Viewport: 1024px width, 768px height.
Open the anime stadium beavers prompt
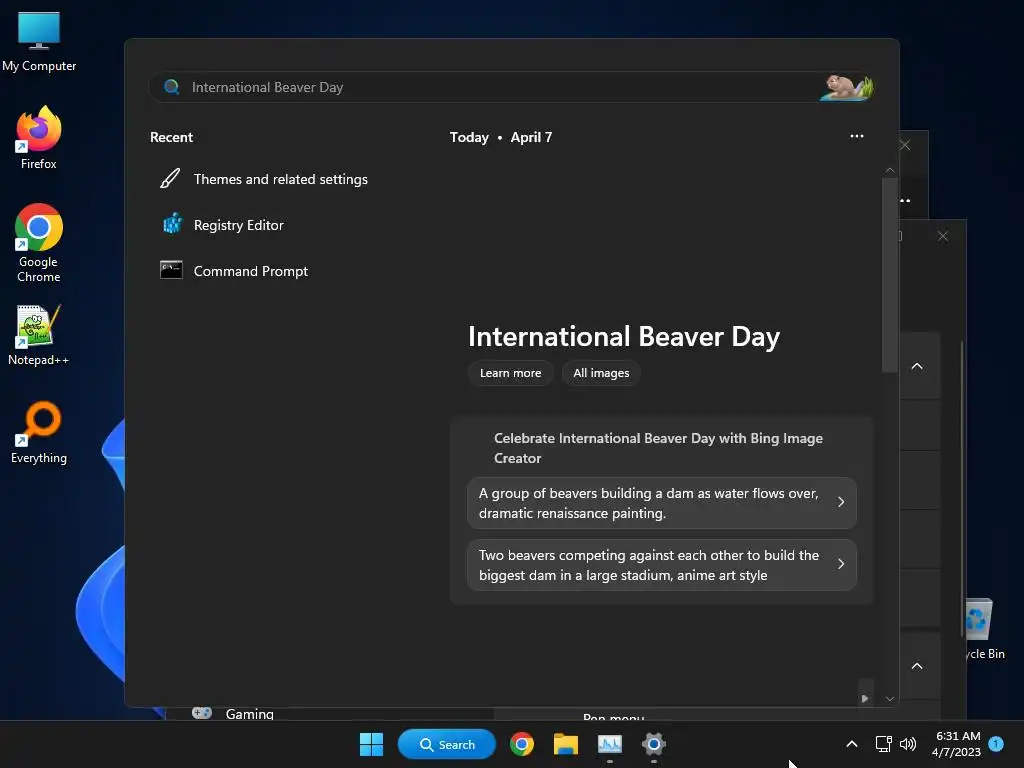coord(662,565)
